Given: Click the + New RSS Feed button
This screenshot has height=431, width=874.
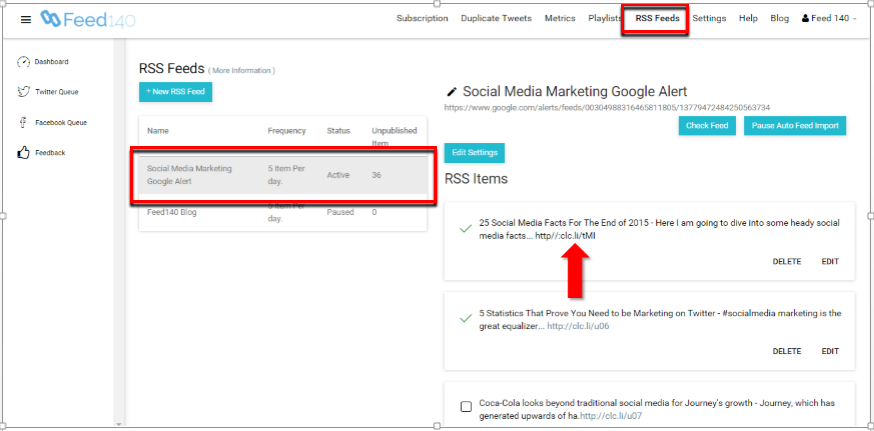Looking at the screenshot, I should pos(176,92).
